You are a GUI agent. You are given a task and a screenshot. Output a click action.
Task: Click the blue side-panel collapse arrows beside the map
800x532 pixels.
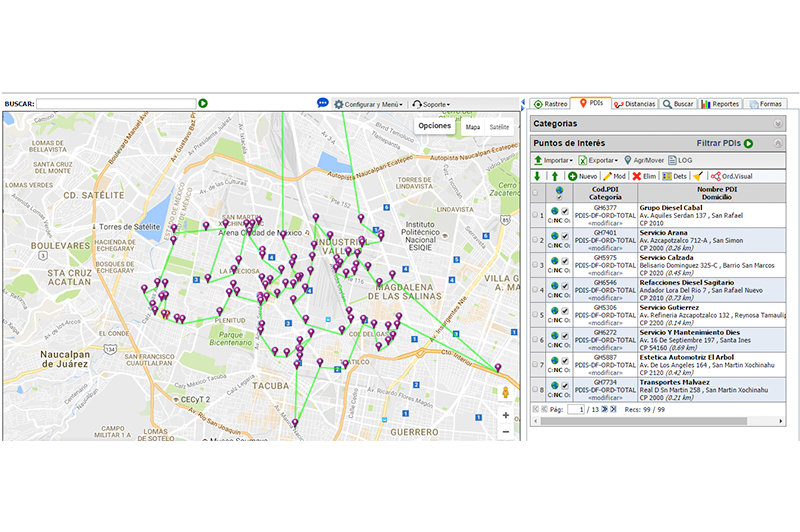[x=522, y=105]
